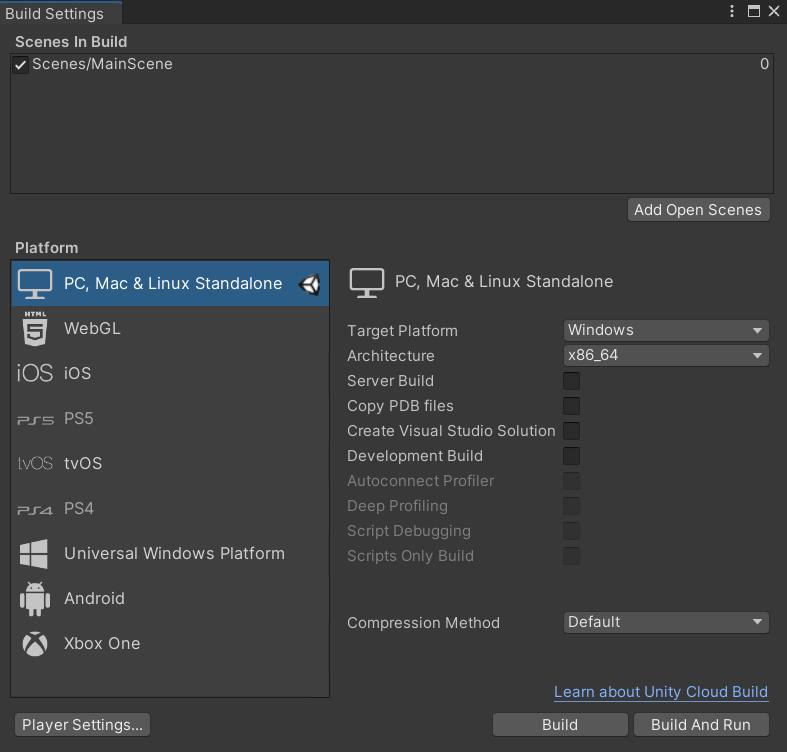
Task: Select the iOS platform
Action: (170, 373)
